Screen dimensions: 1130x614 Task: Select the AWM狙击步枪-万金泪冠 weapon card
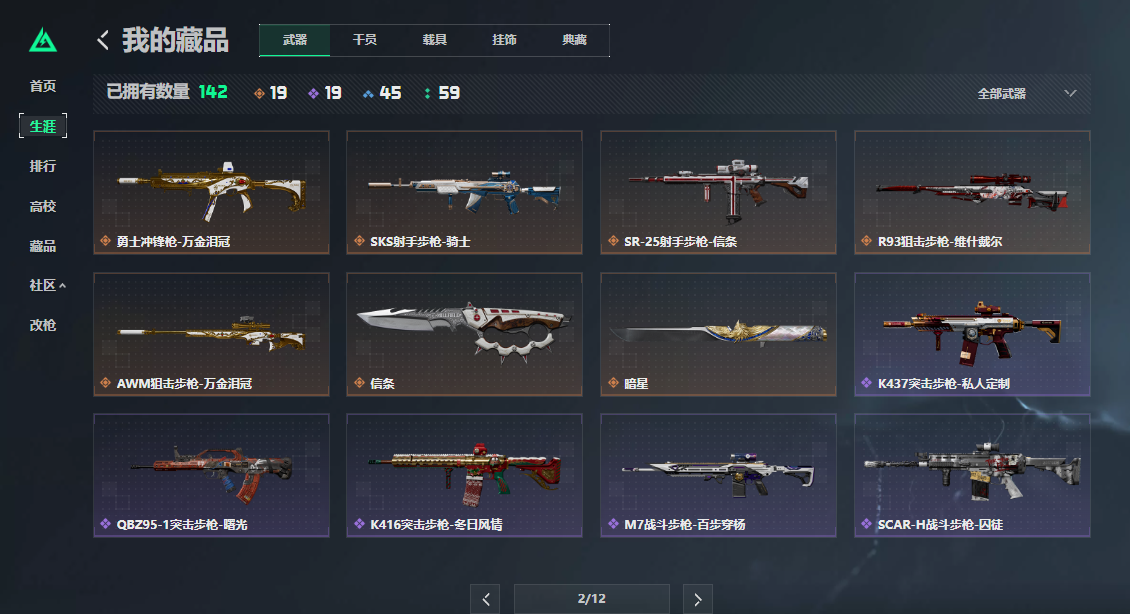tap(211, 334)
